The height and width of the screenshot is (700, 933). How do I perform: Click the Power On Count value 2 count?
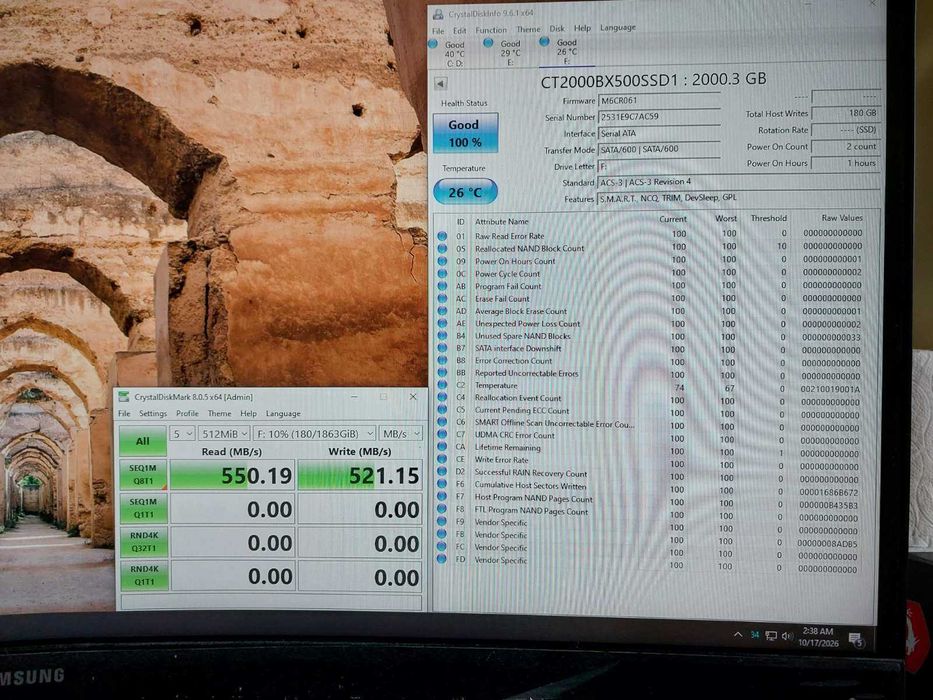pyautogui.click(x=846, y=146)
